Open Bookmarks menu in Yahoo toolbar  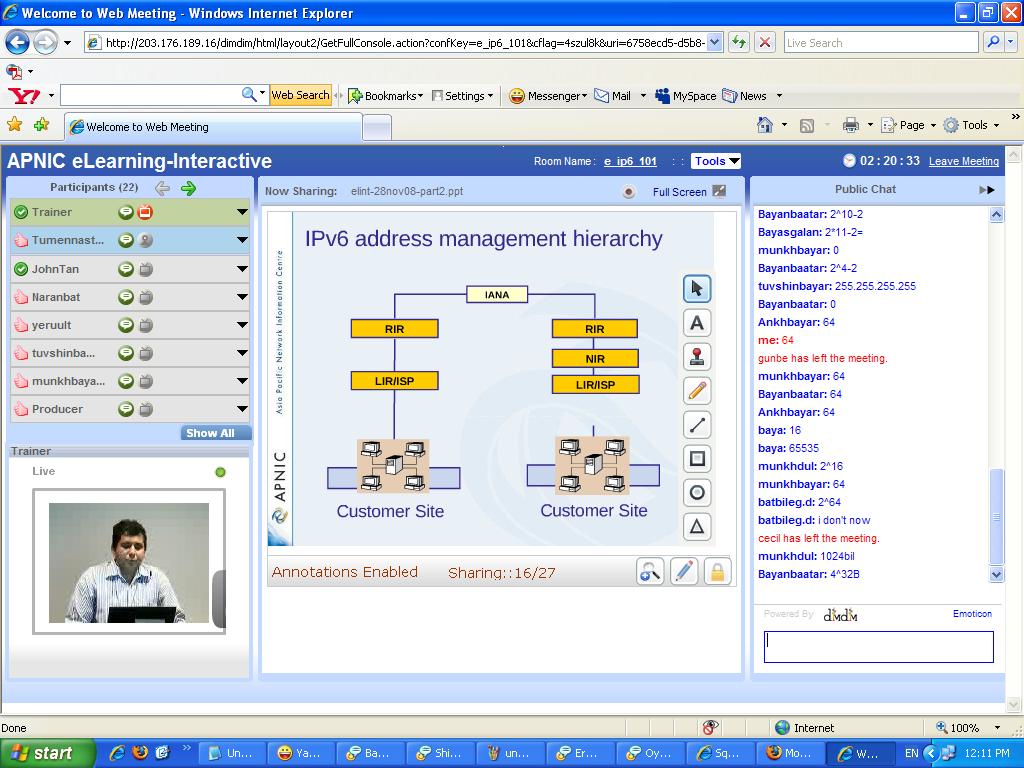point(386,96)
